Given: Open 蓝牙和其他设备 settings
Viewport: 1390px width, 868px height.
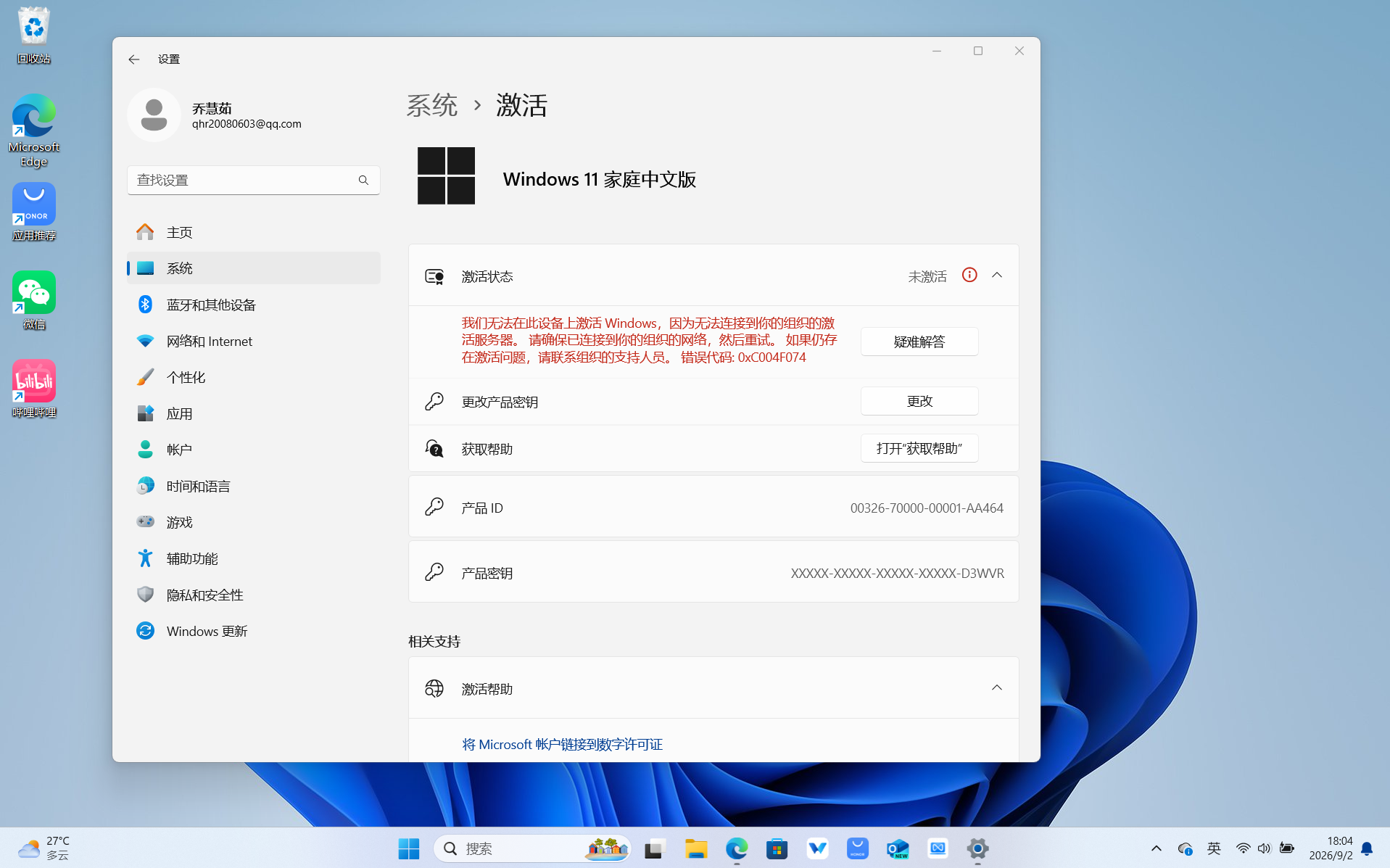Looking at the screenshot, I should [x=253, y=305].
